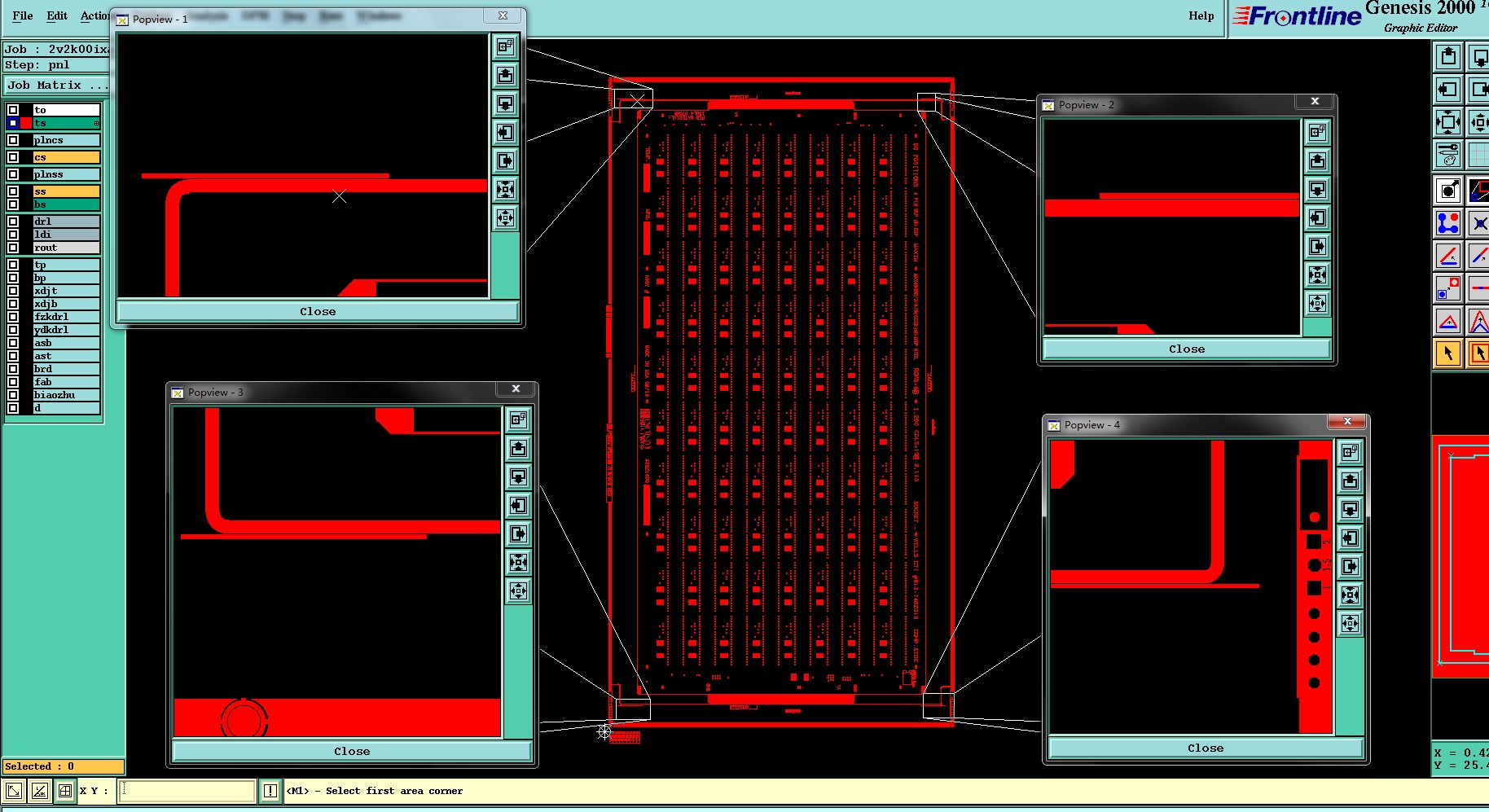Select the ldi layer name

tap(67, 235)
